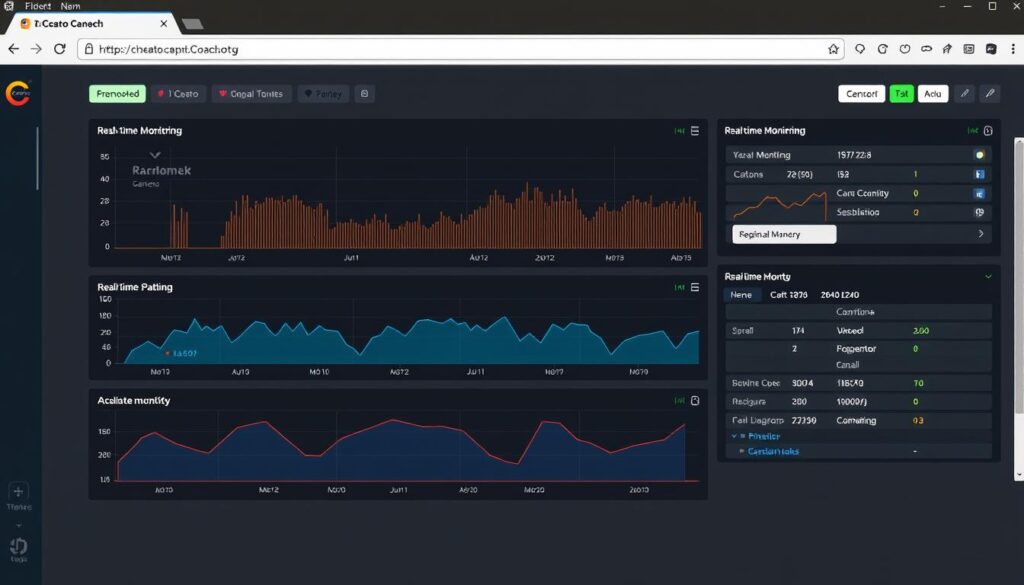Image resolution: width=1024 pixels, height=585 pixels.
Task: Expand the Cantian toks tree item
Action: coord(741,451)
